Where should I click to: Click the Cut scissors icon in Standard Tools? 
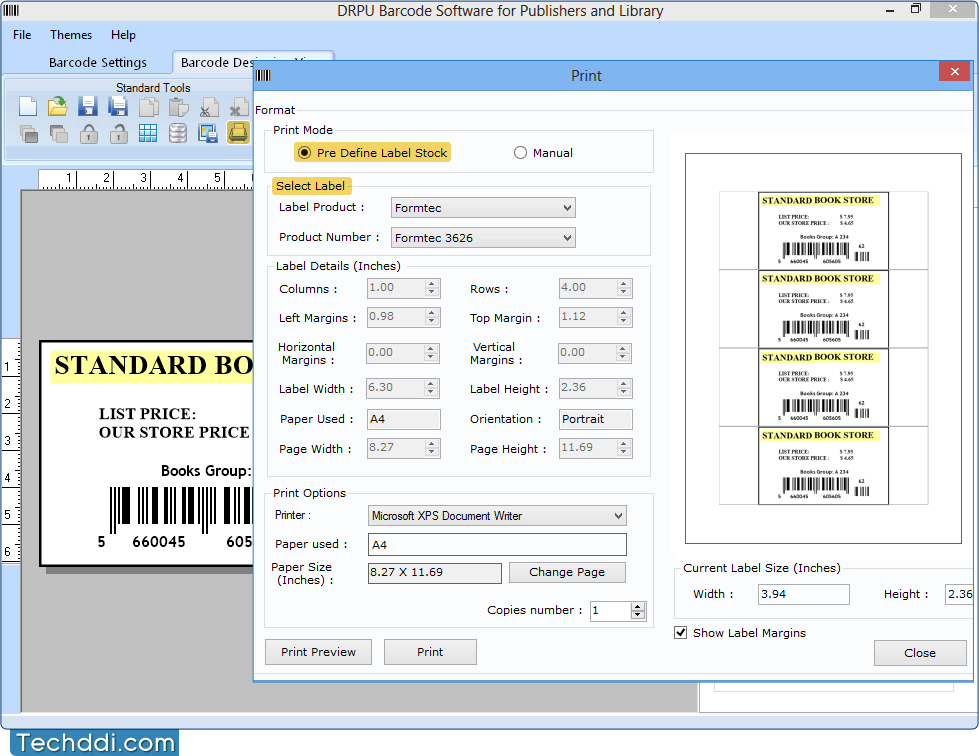point(209,107)
